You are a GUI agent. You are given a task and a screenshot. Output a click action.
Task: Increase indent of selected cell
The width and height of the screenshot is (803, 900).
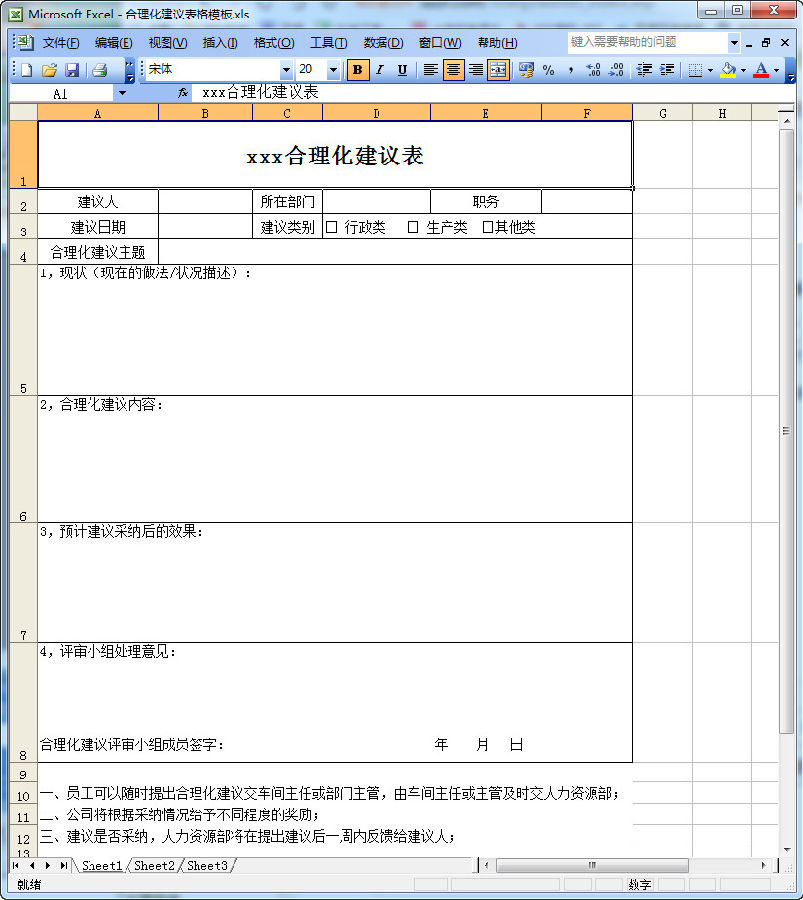(x=666, y=71)
